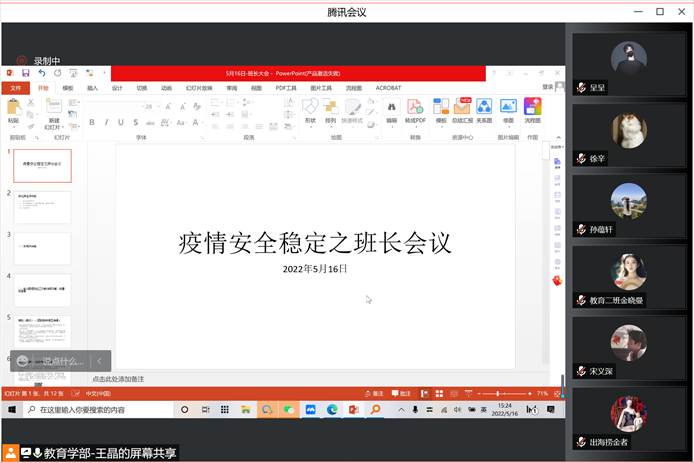Click the slide title 疫情安全稳定之班长会议
This screenshot has height=463, width=694.
pos(315,243)
